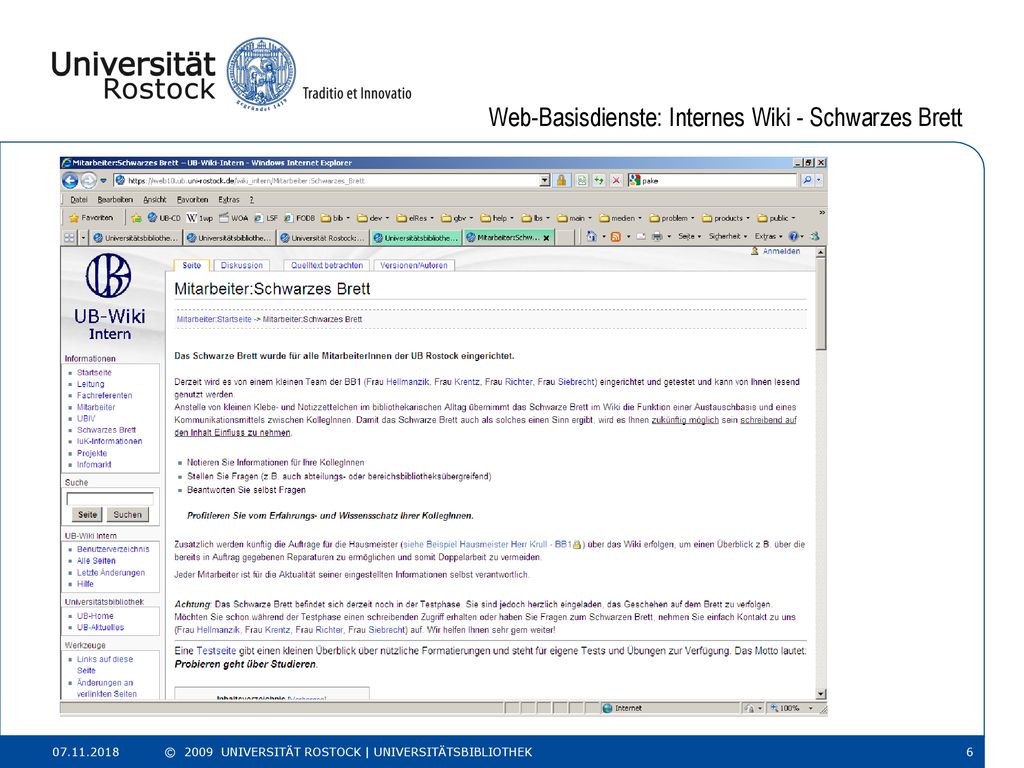The width and height of the screenshot is (1024, 768).
Task: Open the Bearbeiten menu
Action: point(115,200)
